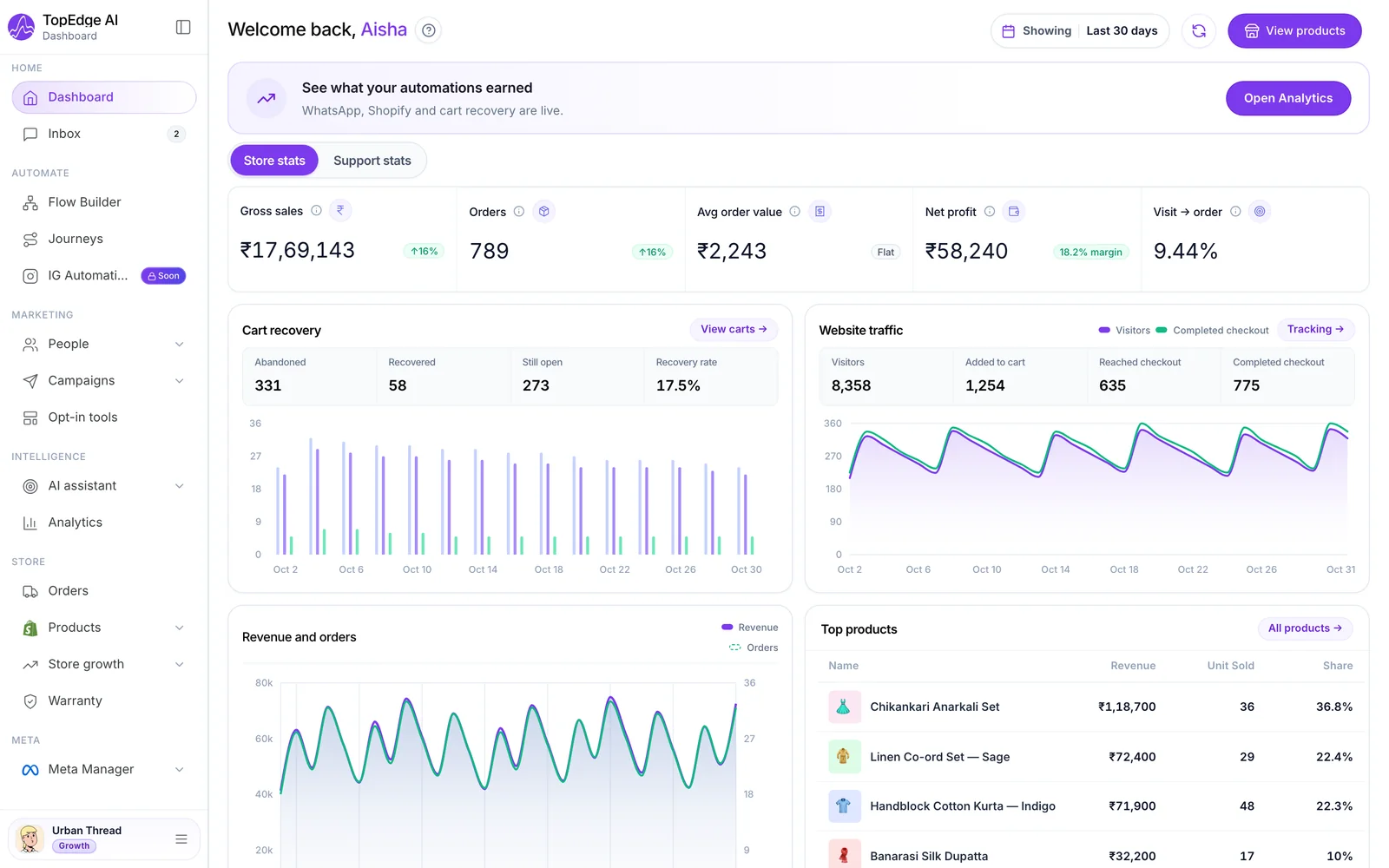Expand the Meta Manager menu chevron

[x=180, y=770]
